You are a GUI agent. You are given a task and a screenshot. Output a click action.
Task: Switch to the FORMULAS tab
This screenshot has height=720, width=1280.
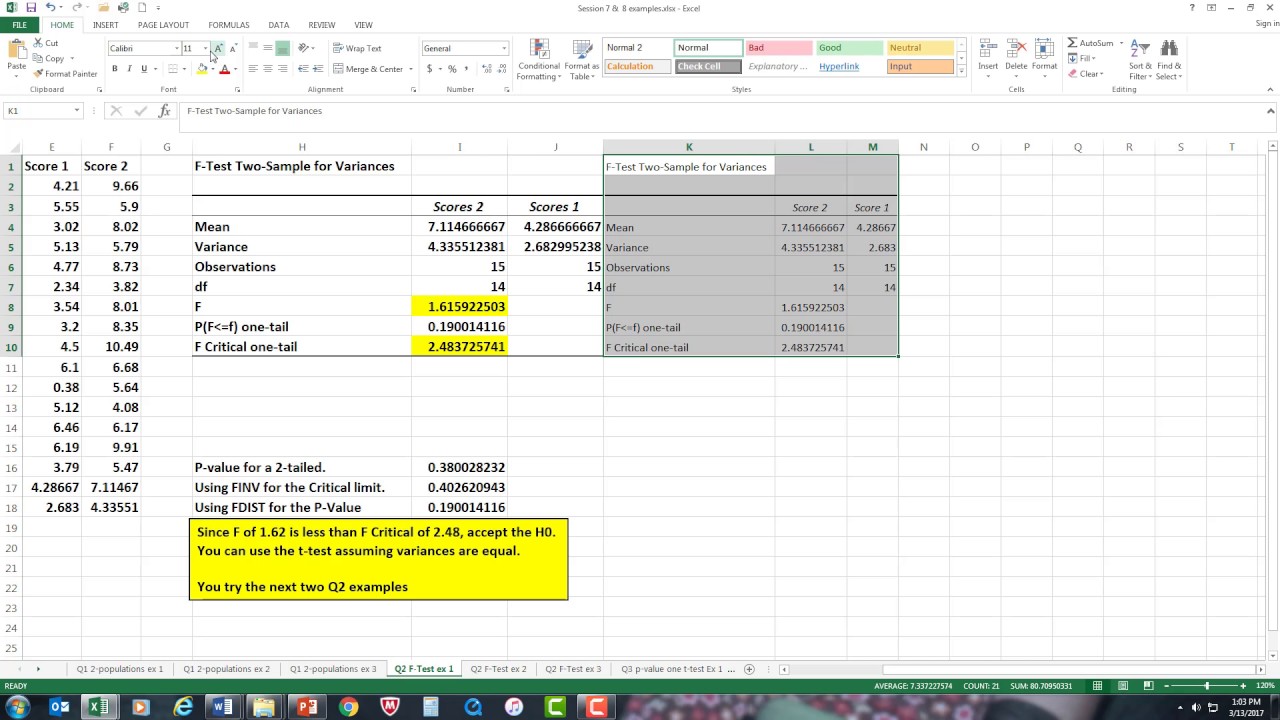pos(229,25)
